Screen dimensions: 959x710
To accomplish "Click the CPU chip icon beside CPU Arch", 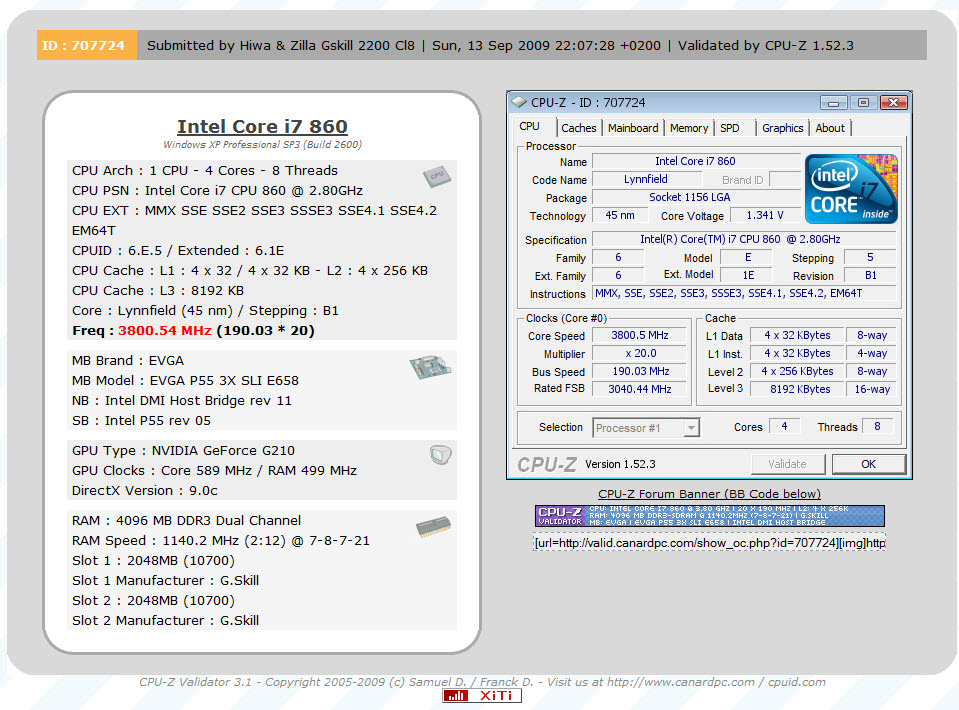I will point(437,176).
